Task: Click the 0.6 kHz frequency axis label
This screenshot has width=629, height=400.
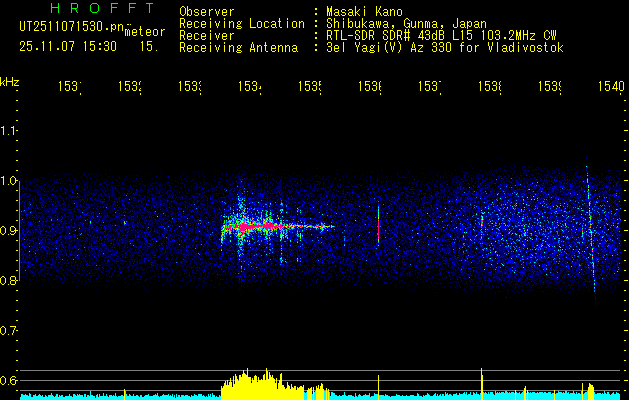Action: pos(8,380)
